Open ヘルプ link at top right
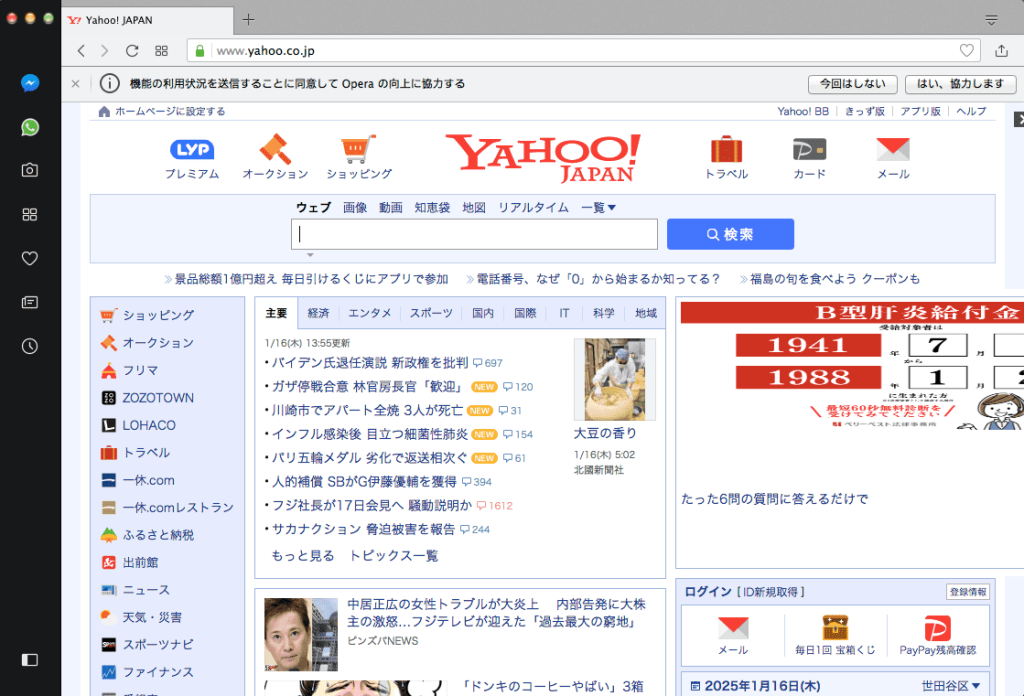This screenshot has width=1024, height=696. coord(971,112)
